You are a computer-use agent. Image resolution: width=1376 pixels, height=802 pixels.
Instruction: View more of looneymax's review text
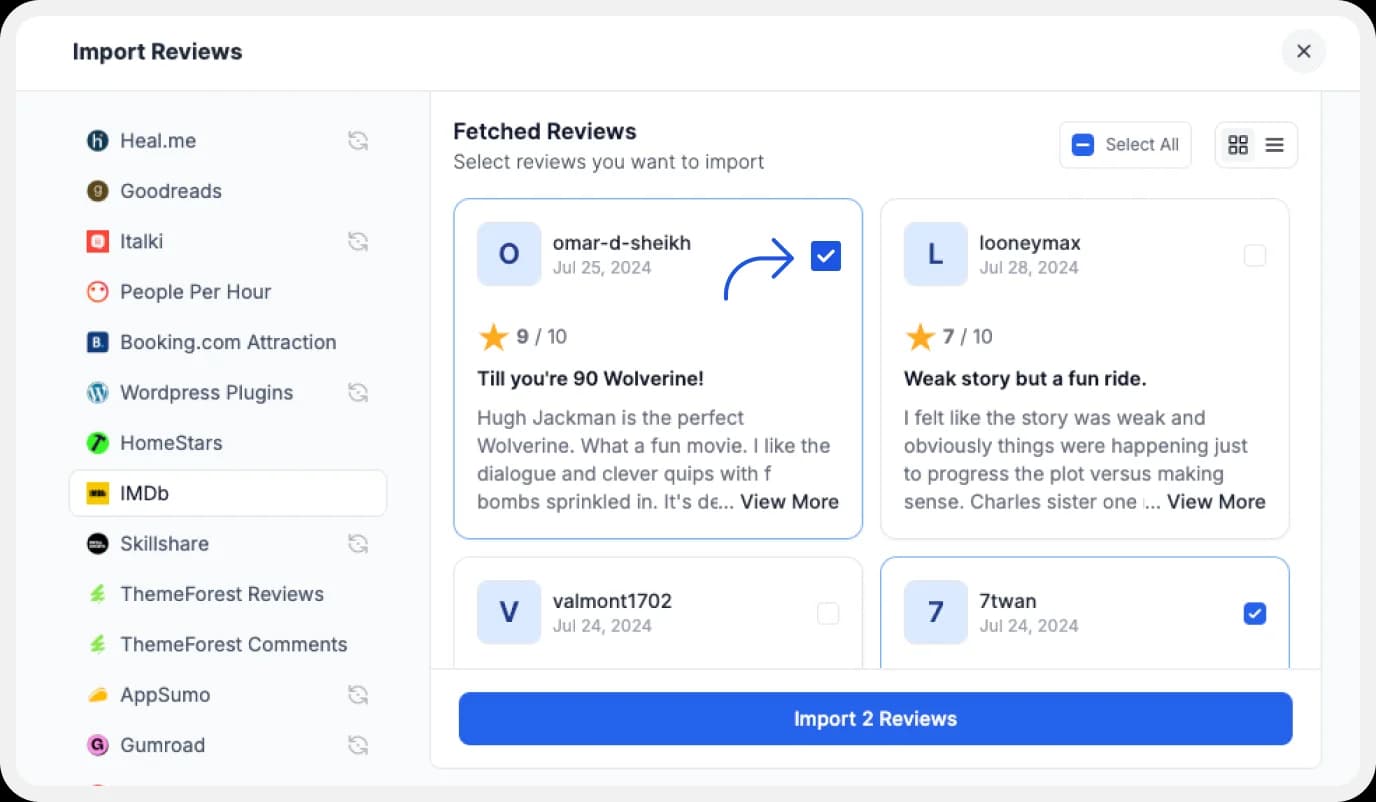pos(1216,502)
